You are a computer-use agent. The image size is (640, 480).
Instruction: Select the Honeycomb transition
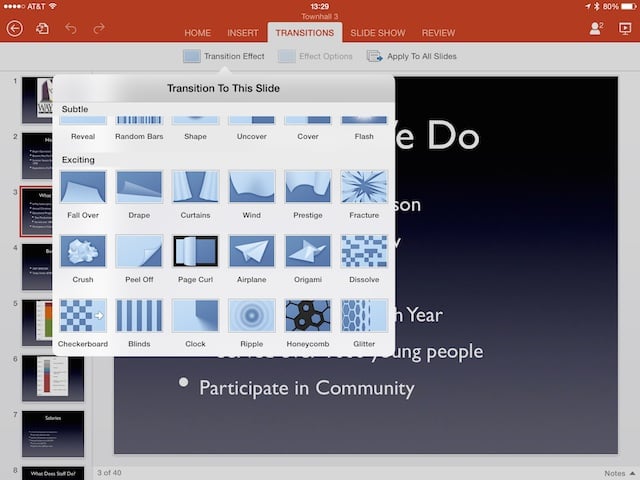(308, 316)
